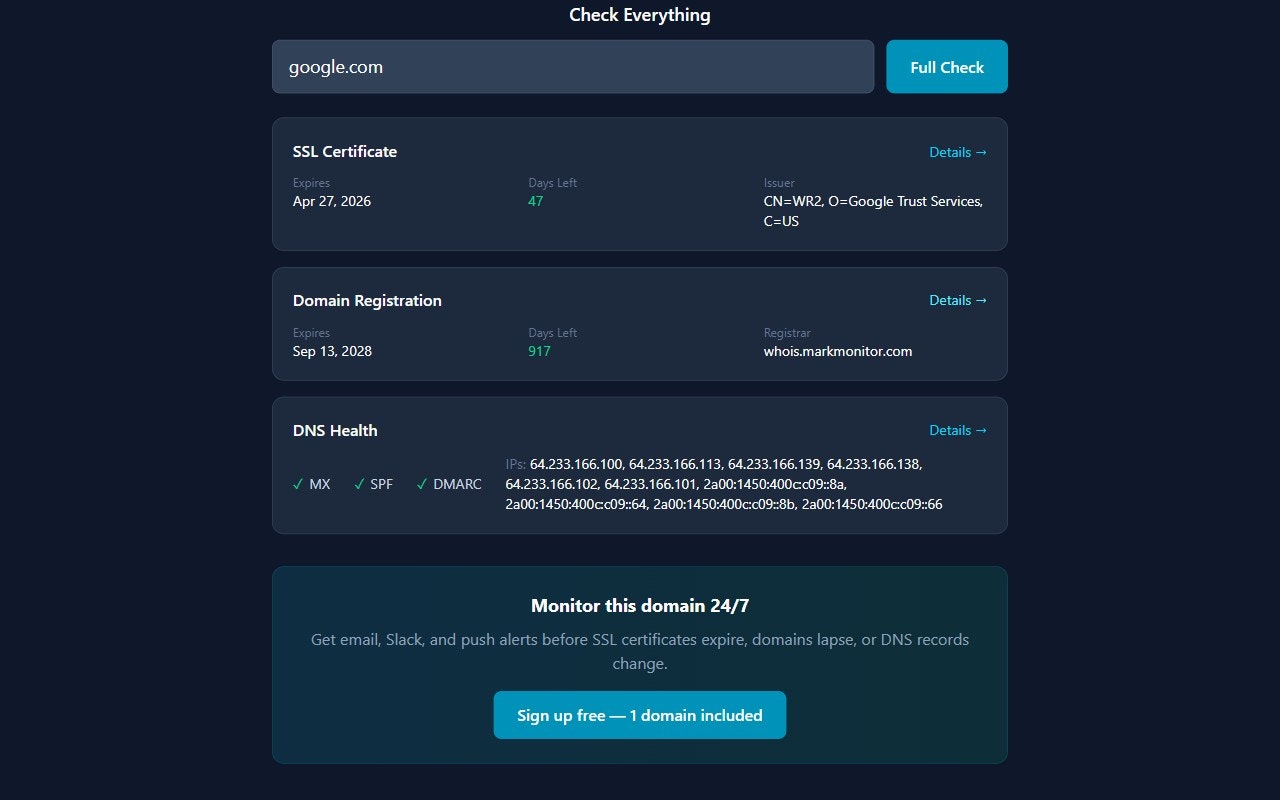
Task: Click the Domain Registration card title
Action: [367, 301]
